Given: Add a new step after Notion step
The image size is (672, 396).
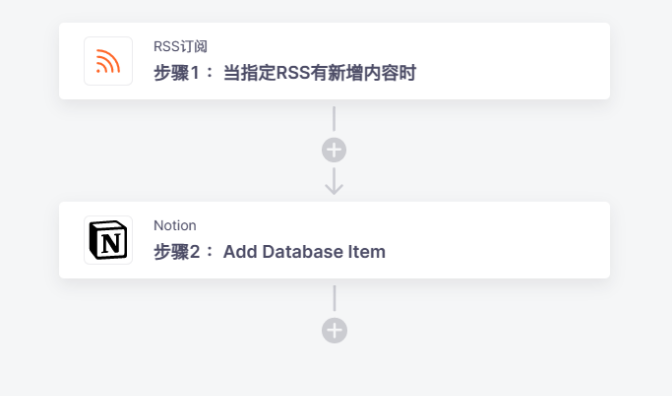Looking at the screenshot, I should [x=334, y=330].
